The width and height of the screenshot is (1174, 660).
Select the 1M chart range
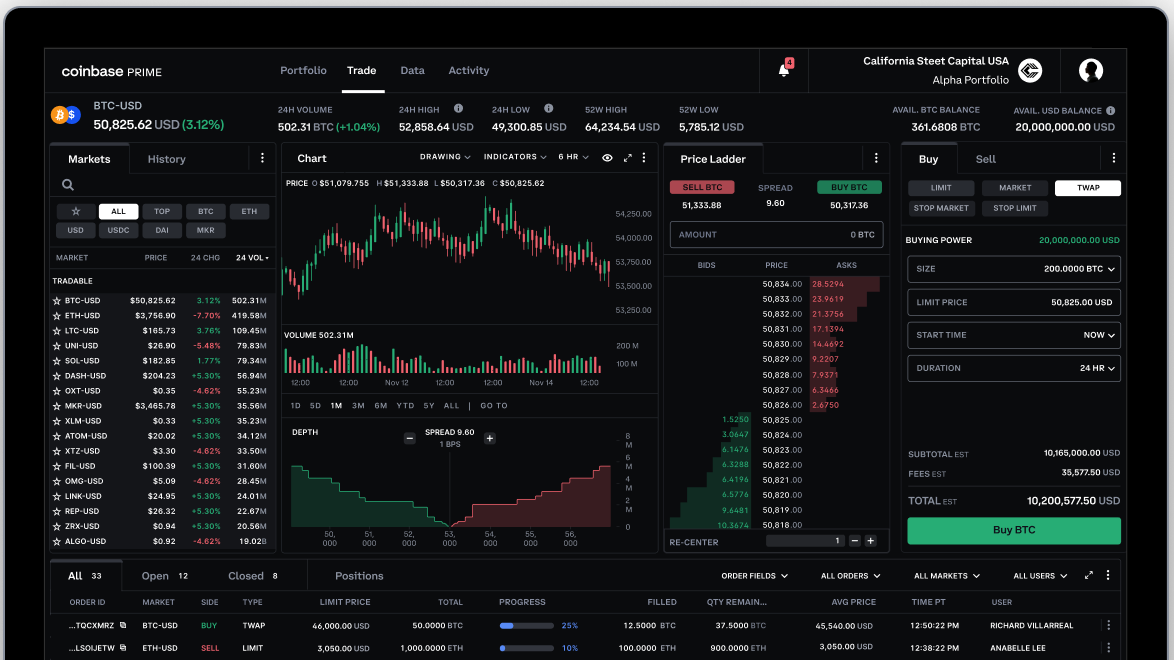click(336, 405)
